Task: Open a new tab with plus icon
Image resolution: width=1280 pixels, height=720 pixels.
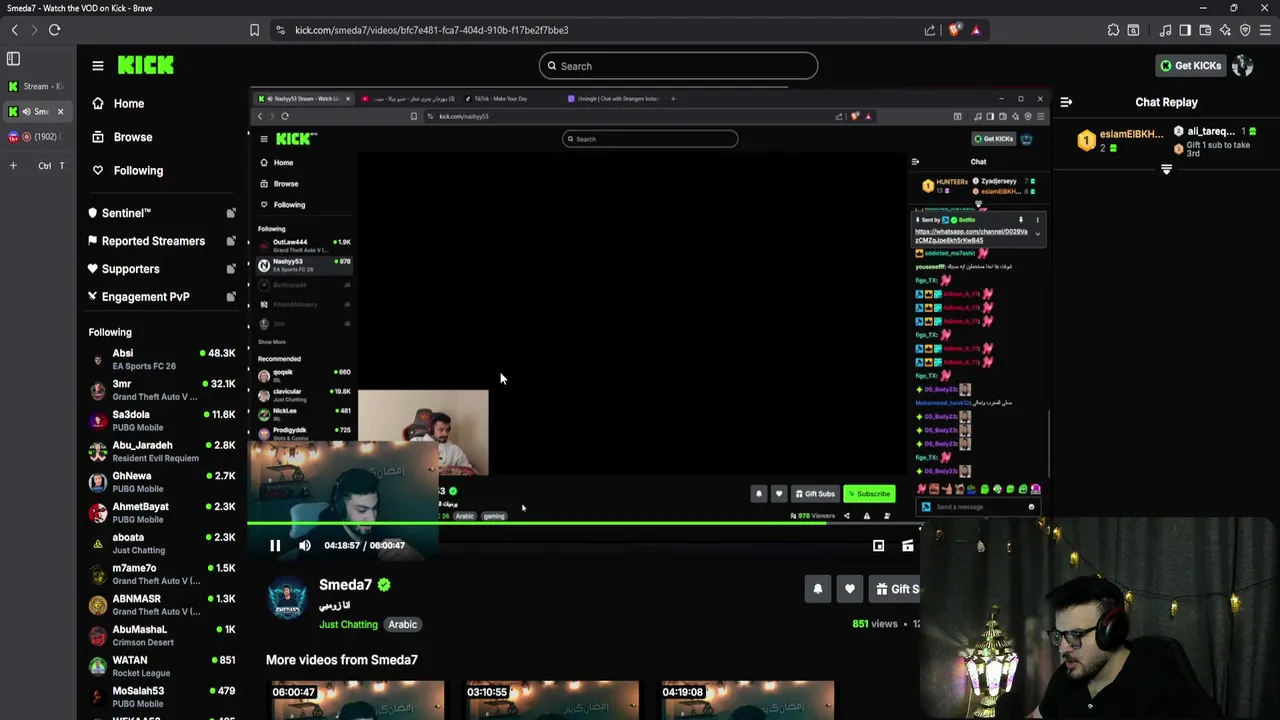Action: point(13,165)
